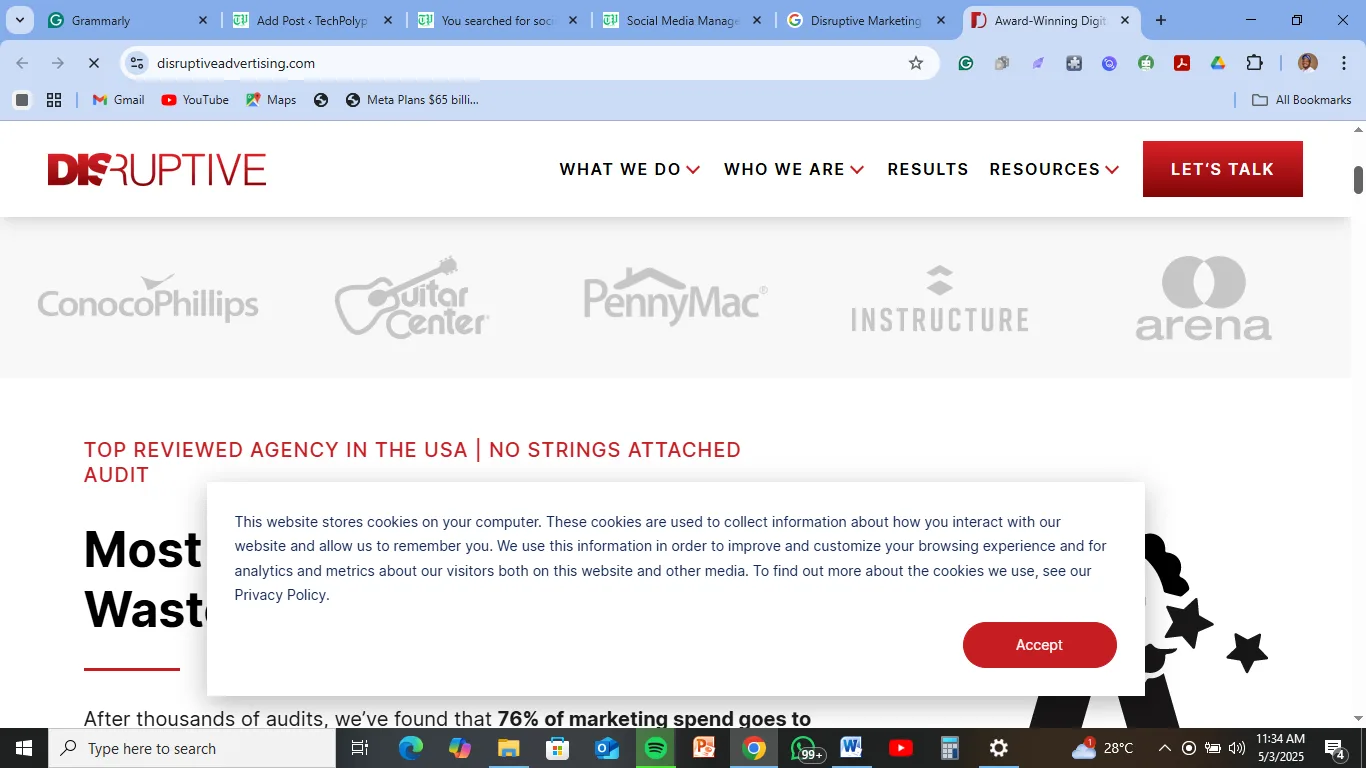This screenshot has width=1366, height=768.
Task: Click the arena client logo
Action: (x=1203, y=298)
